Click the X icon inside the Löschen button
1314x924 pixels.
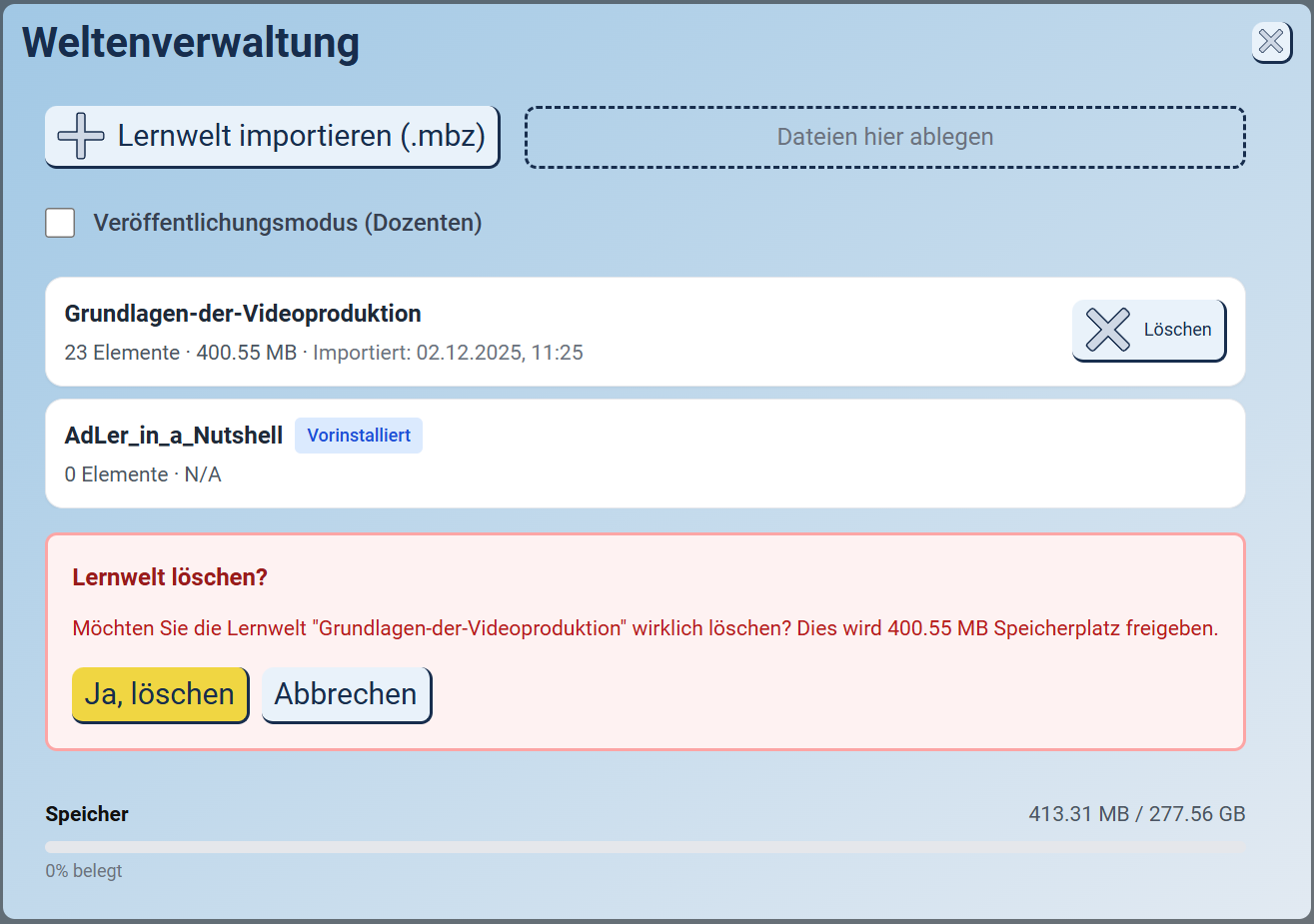[x=1106, y=329]
